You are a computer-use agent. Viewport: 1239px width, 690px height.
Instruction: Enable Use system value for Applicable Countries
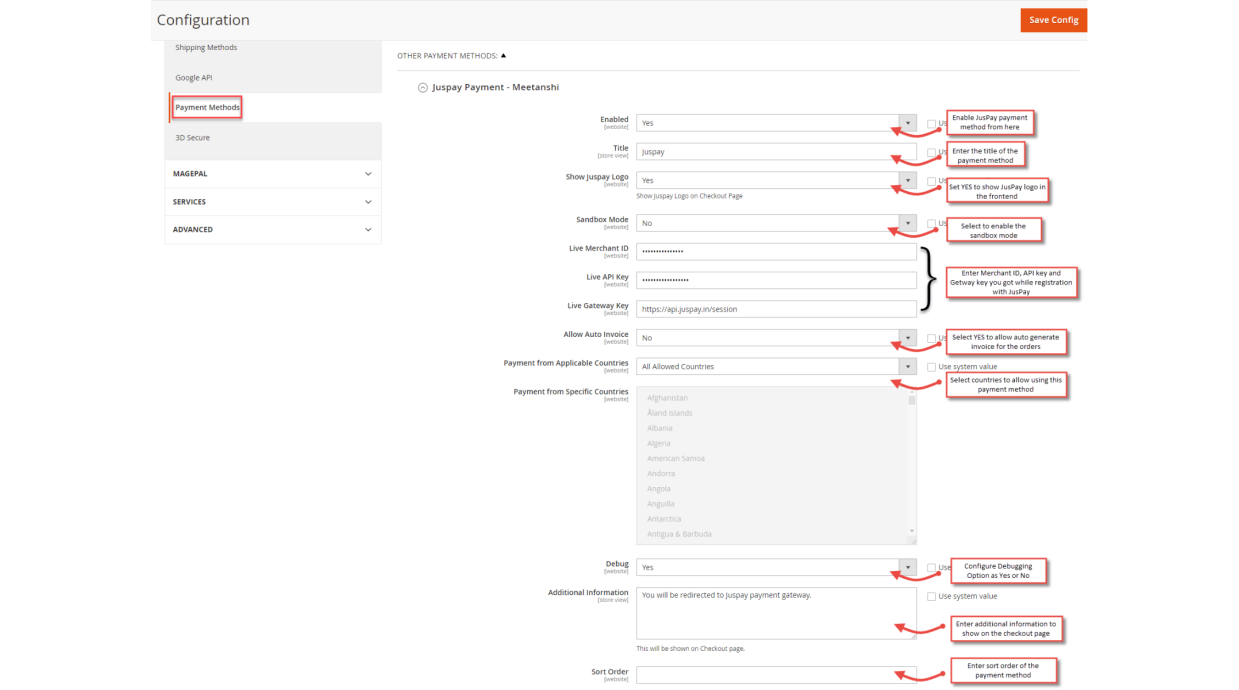[x=931, y=367]
